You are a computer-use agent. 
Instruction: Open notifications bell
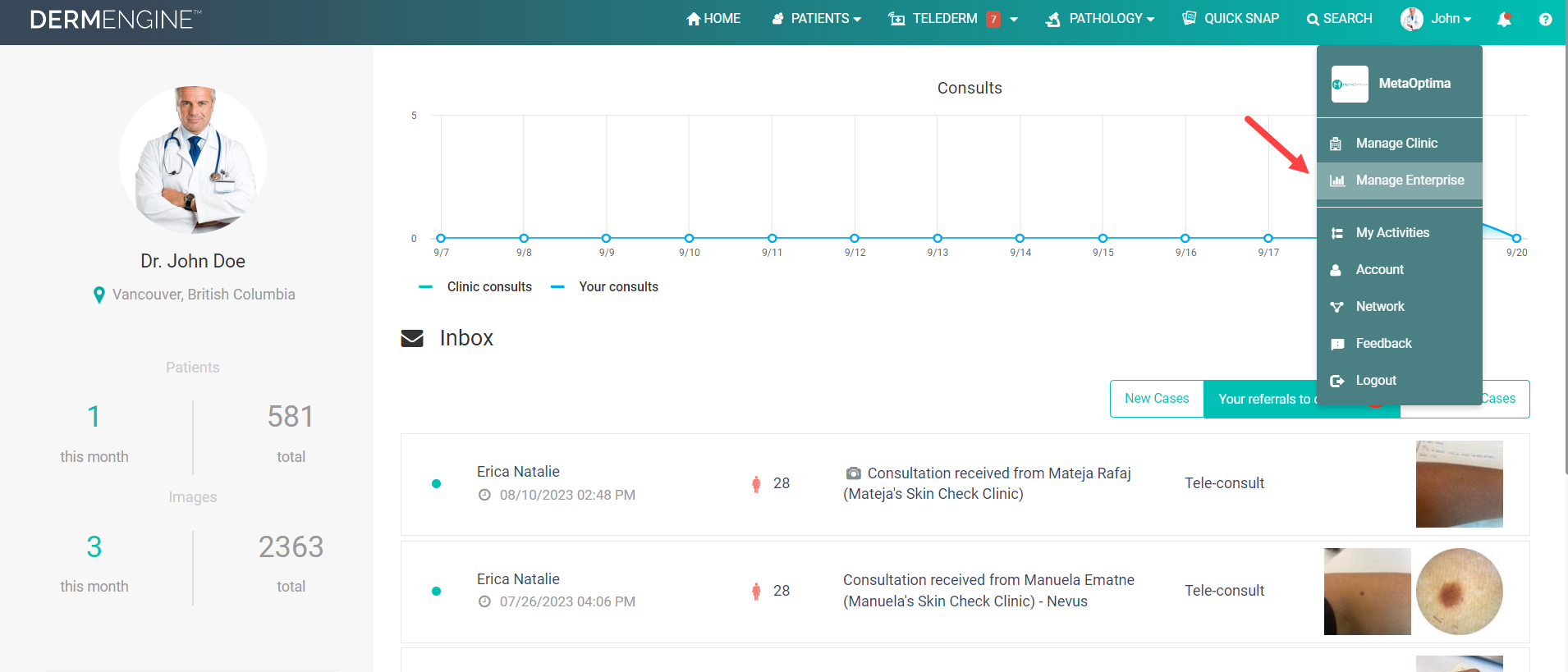tap(1504, 19)
